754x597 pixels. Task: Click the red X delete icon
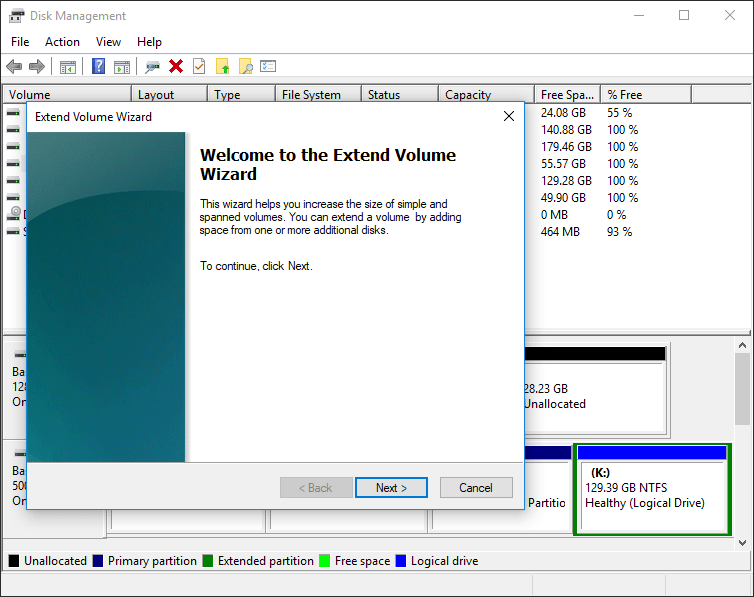click(x=176, y=66)
